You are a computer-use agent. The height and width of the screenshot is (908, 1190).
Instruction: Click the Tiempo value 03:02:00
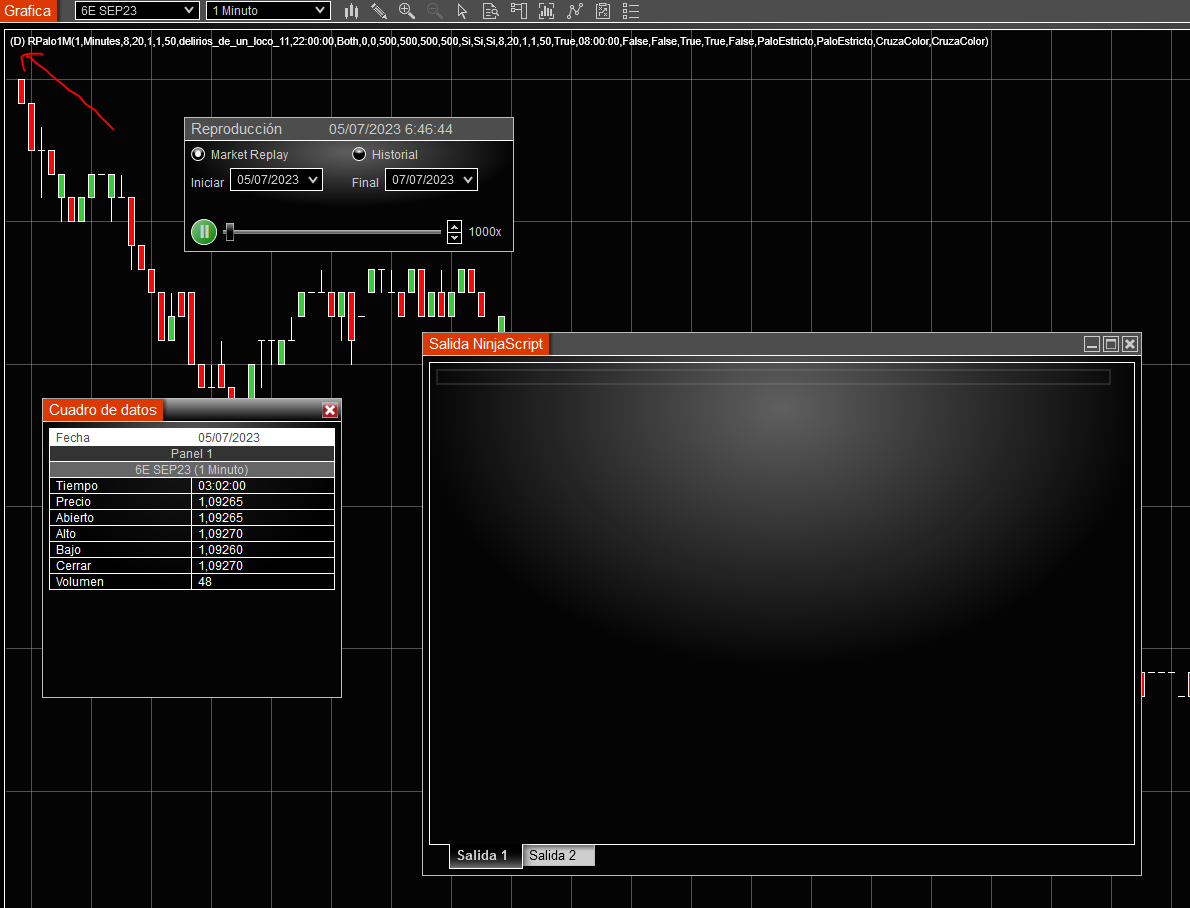point(222,486)
